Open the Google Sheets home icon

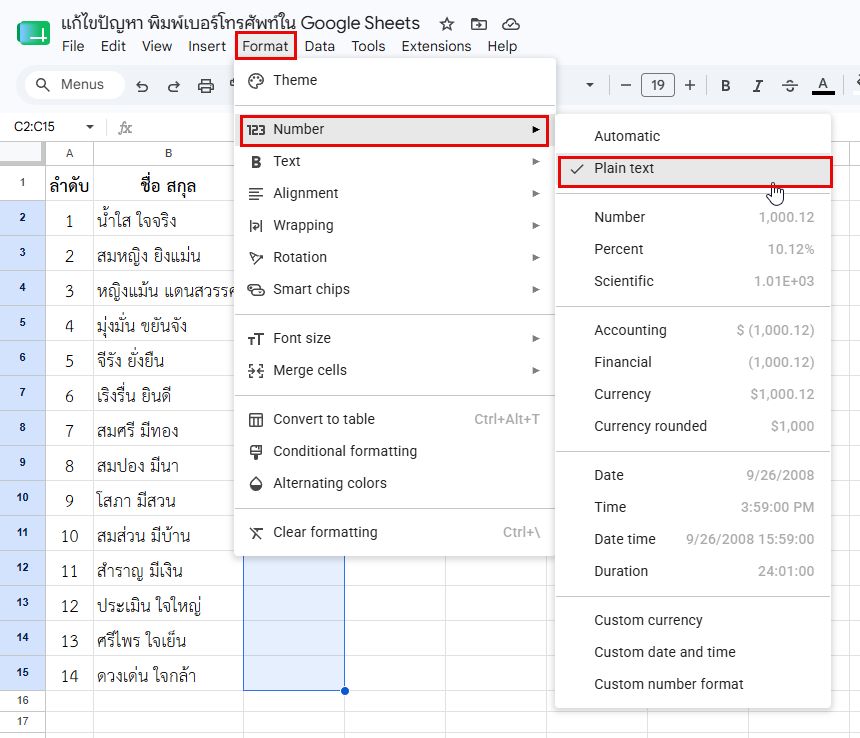tap(33, 34)
